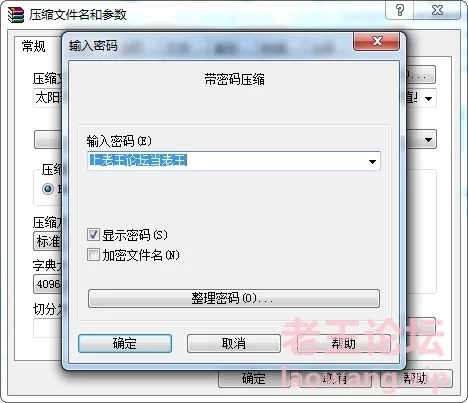The width and height of the screenshot is (468, 403).
Task: Click the 标准 compression method box
Action: 48,241
